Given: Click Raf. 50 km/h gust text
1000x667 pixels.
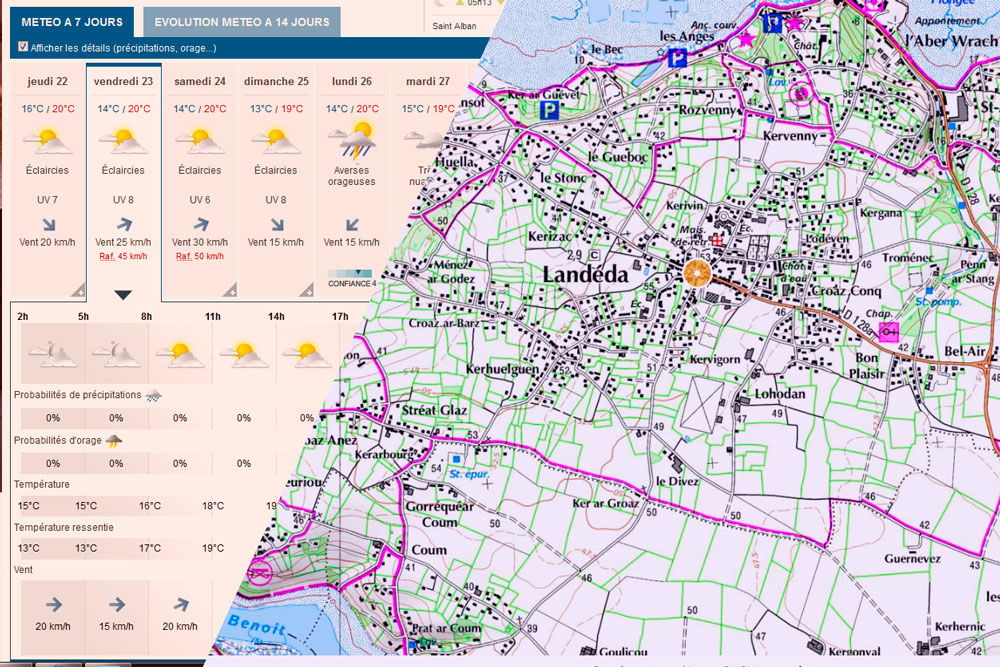Looking at the screenshot, I should pyautogui.click(x=200, y=256).
